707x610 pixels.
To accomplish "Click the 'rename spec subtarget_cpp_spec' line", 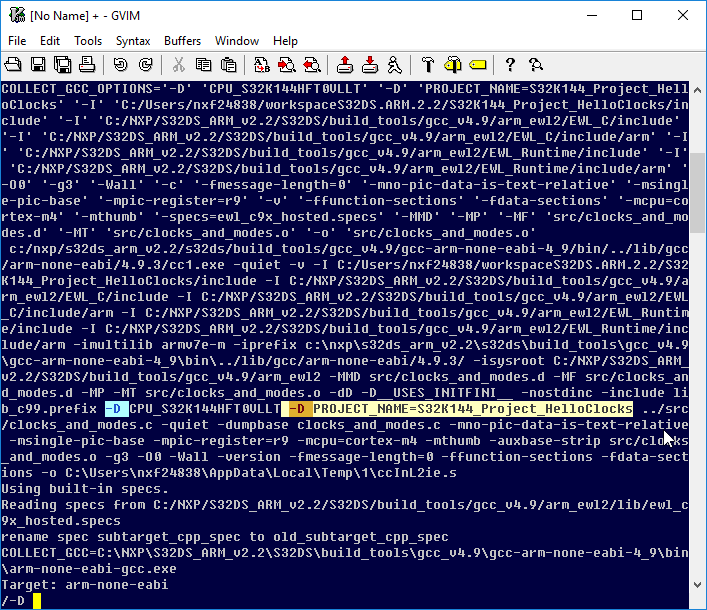I will [x=225, y=537].
